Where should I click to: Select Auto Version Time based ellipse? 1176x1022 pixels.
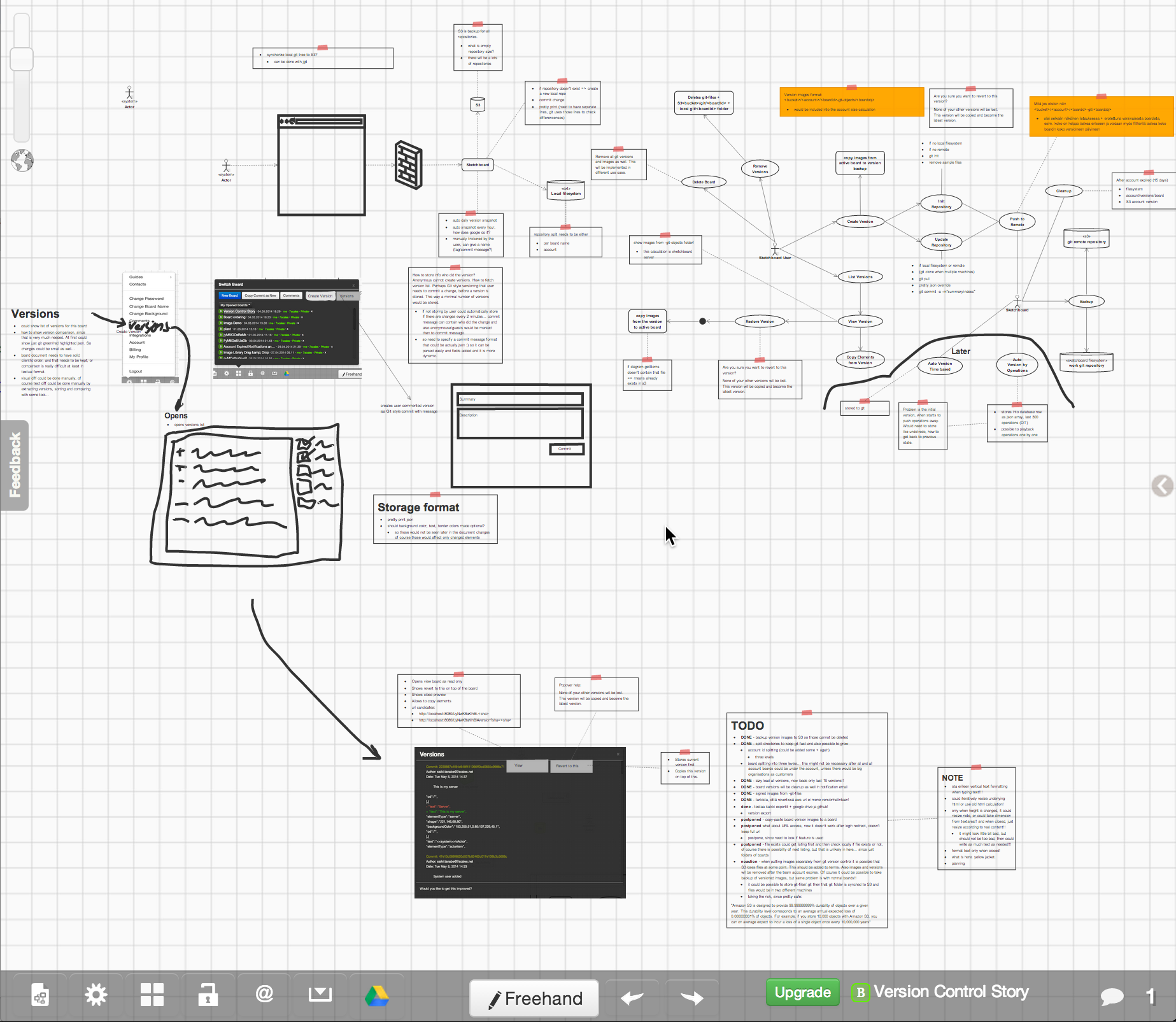(940, 366)
